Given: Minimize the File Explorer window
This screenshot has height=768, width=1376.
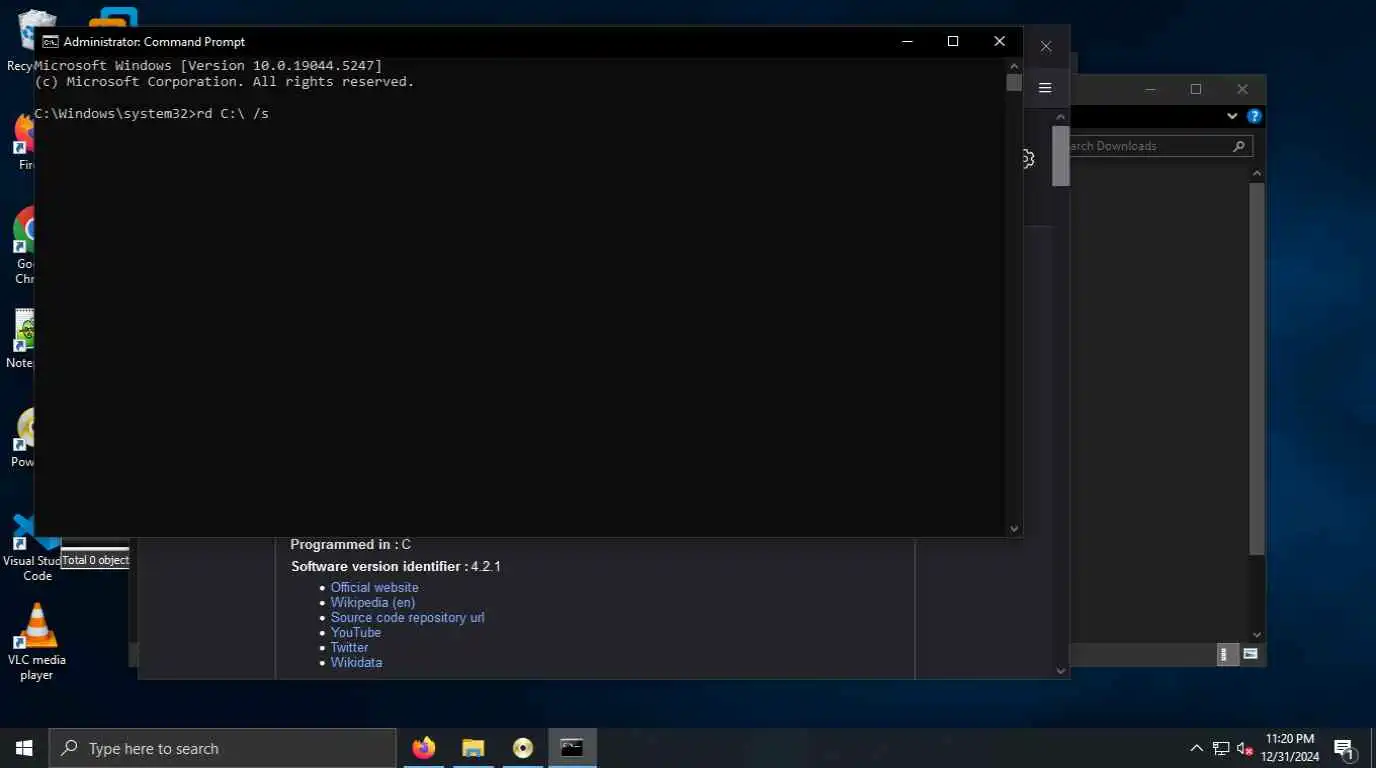Looking at the screenshot, I should [1150, 89].
